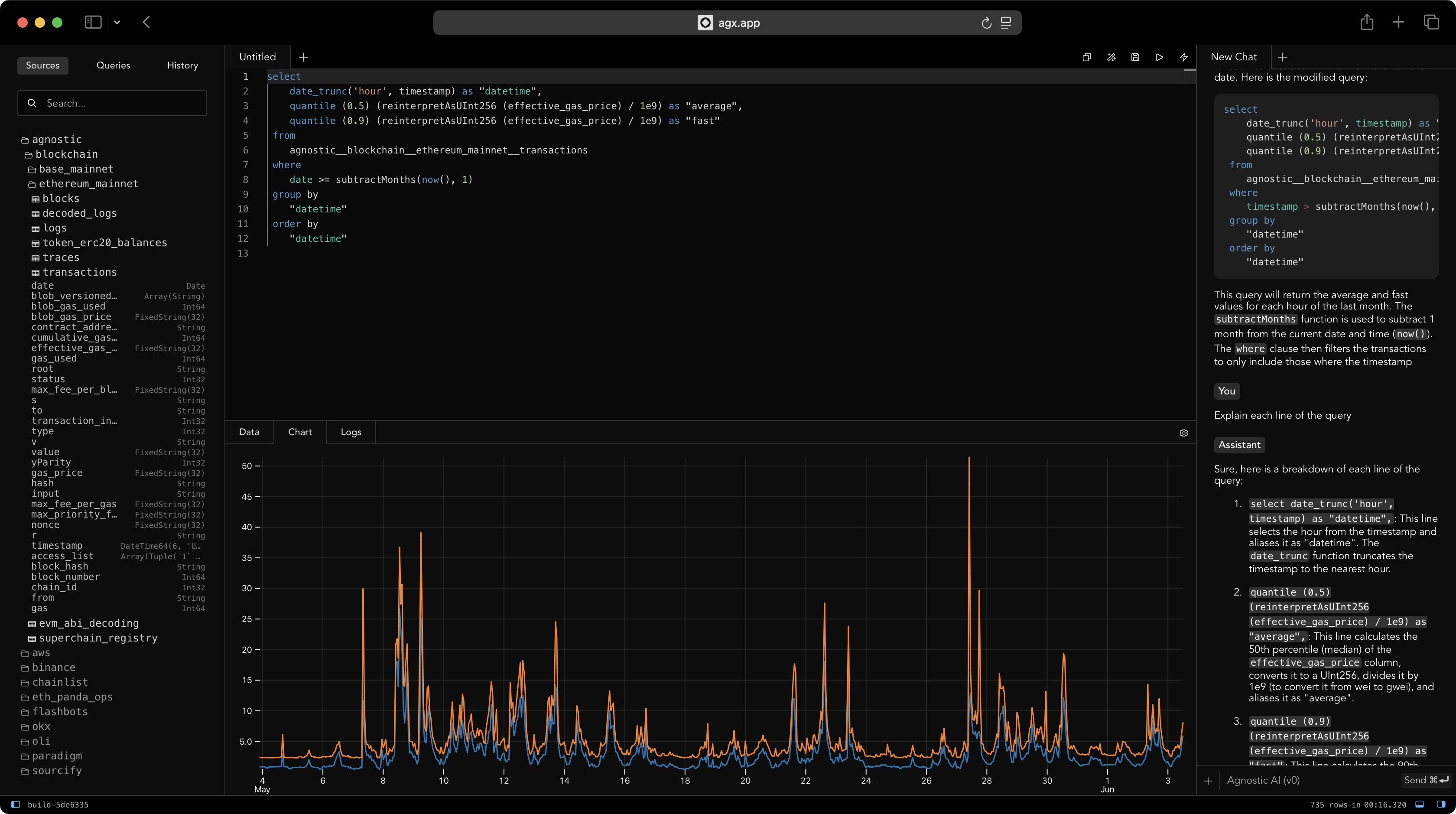
Task: Toggle the right chat panel from status bar
Action: [1441, 804]
